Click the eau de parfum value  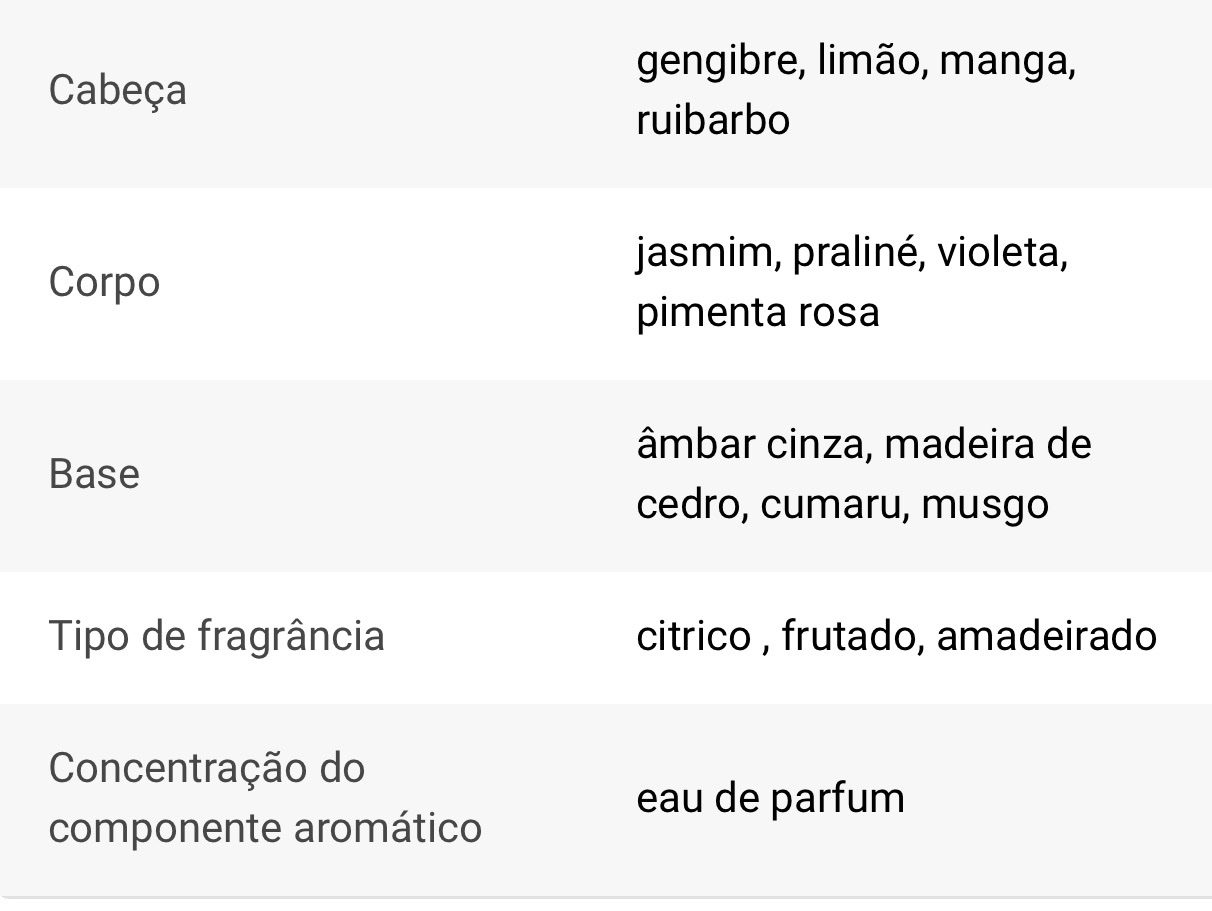point(770,798)
